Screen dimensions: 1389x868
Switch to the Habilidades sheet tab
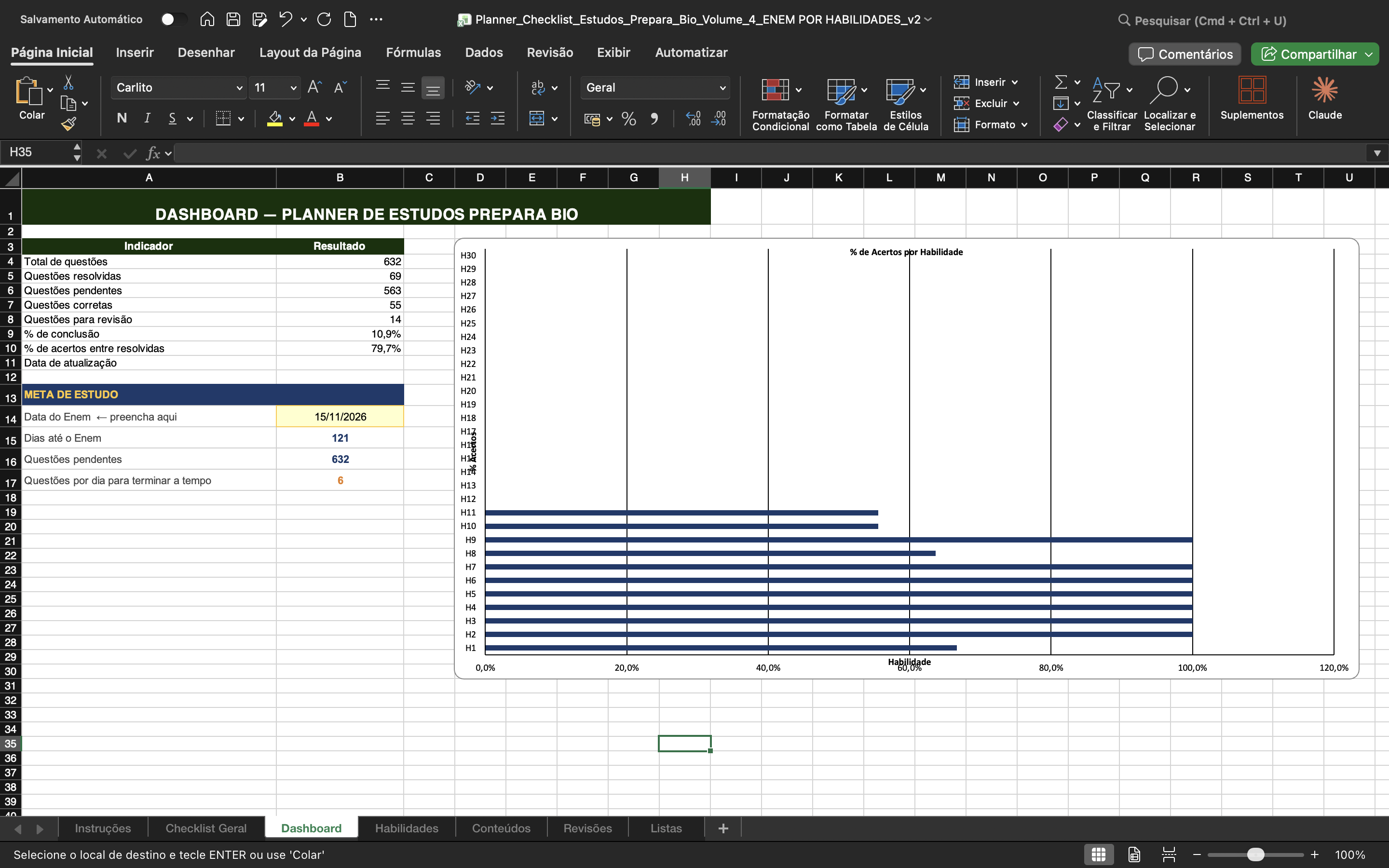pyautogui.click(x=407, y=828)
